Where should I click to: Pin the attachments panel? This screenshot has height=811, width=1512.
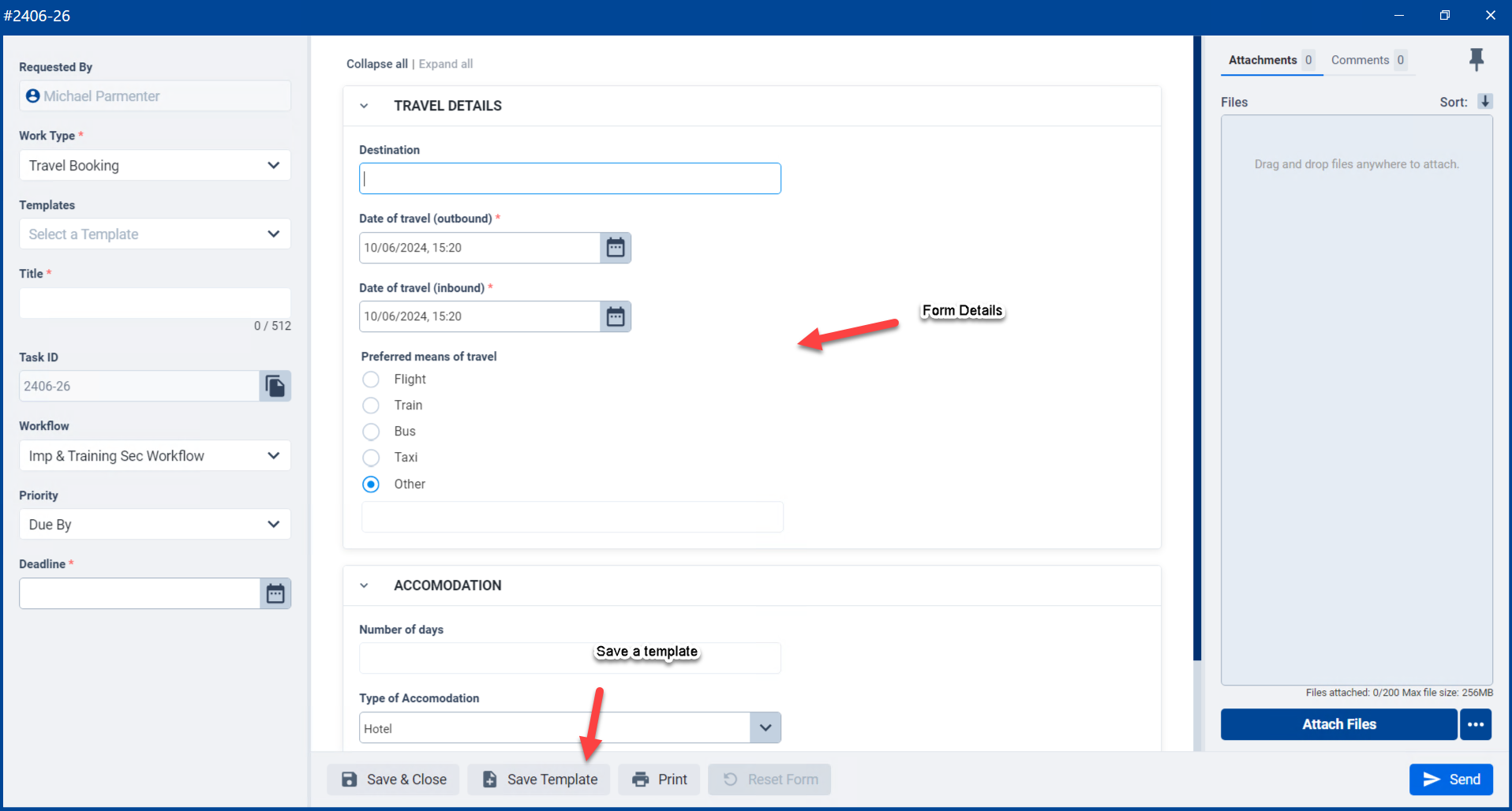(x=1477, y=59)
